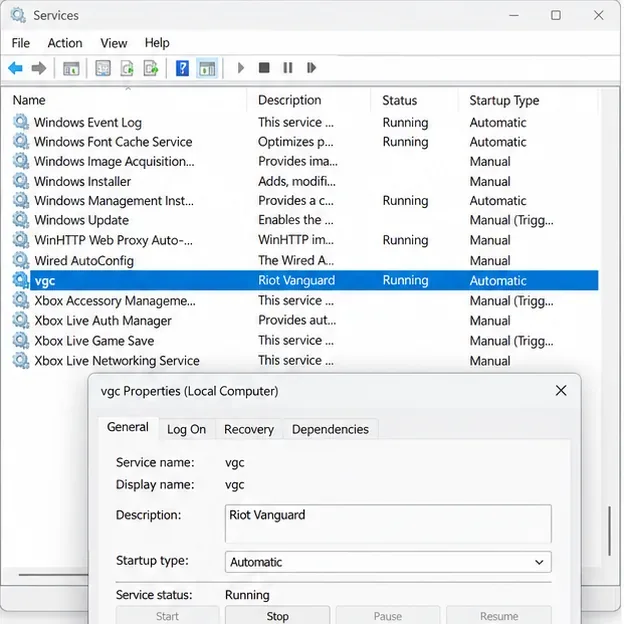Click gear icon beside Xbox Live Networking Service

click(x=21, y=361)
